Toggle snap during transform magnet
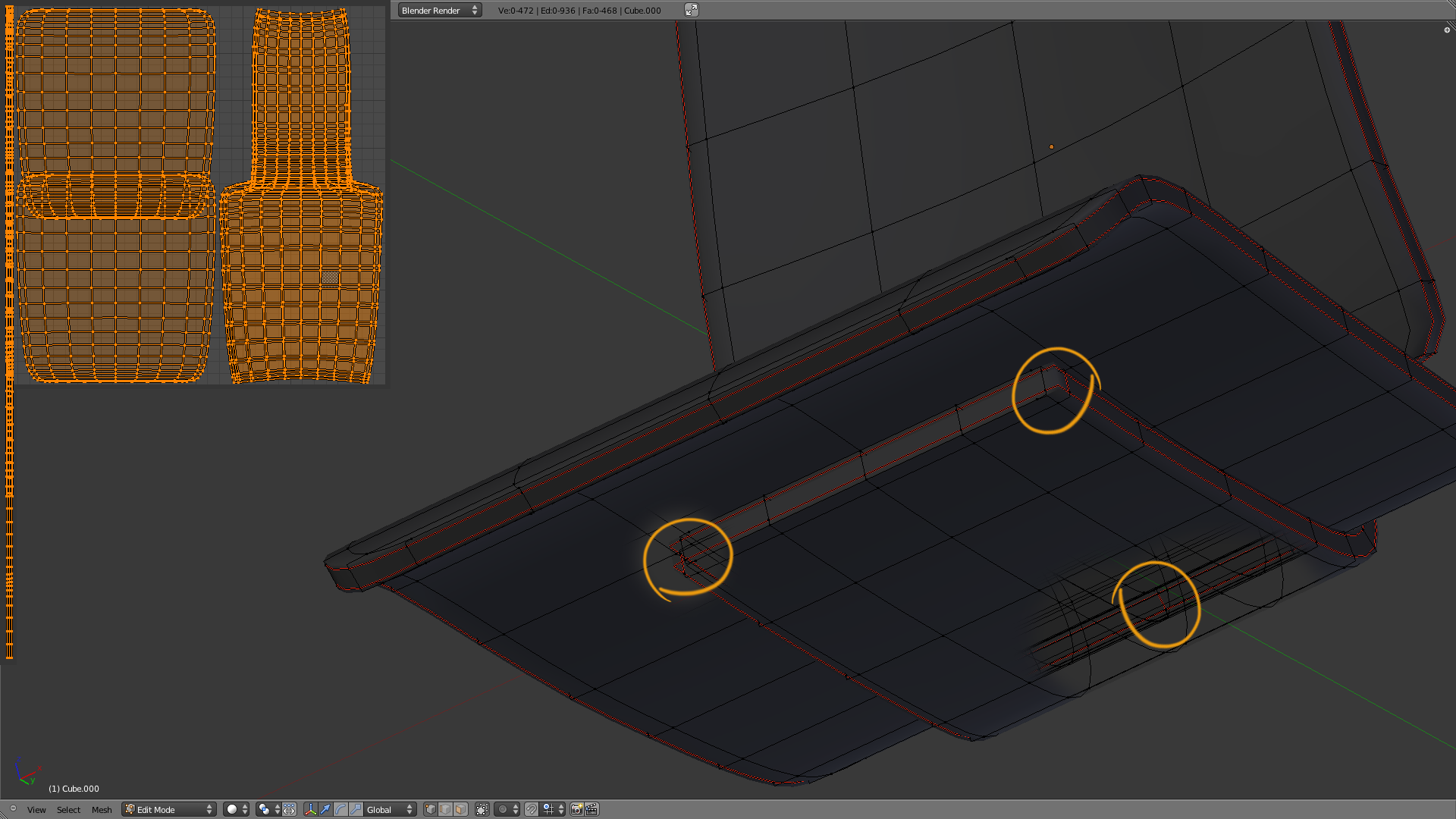 [532, 810]
